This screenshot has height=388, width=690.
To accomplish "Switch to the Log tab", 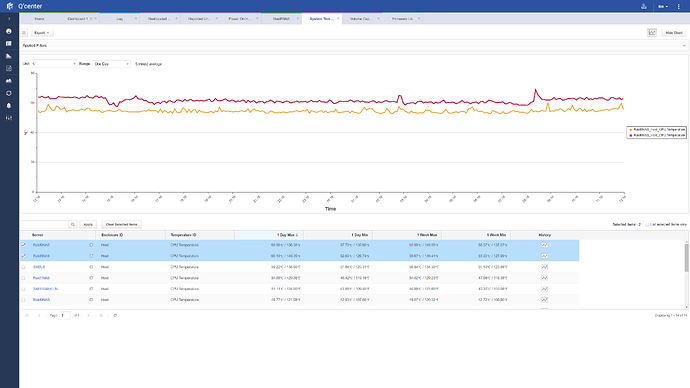I will point(119,19).
